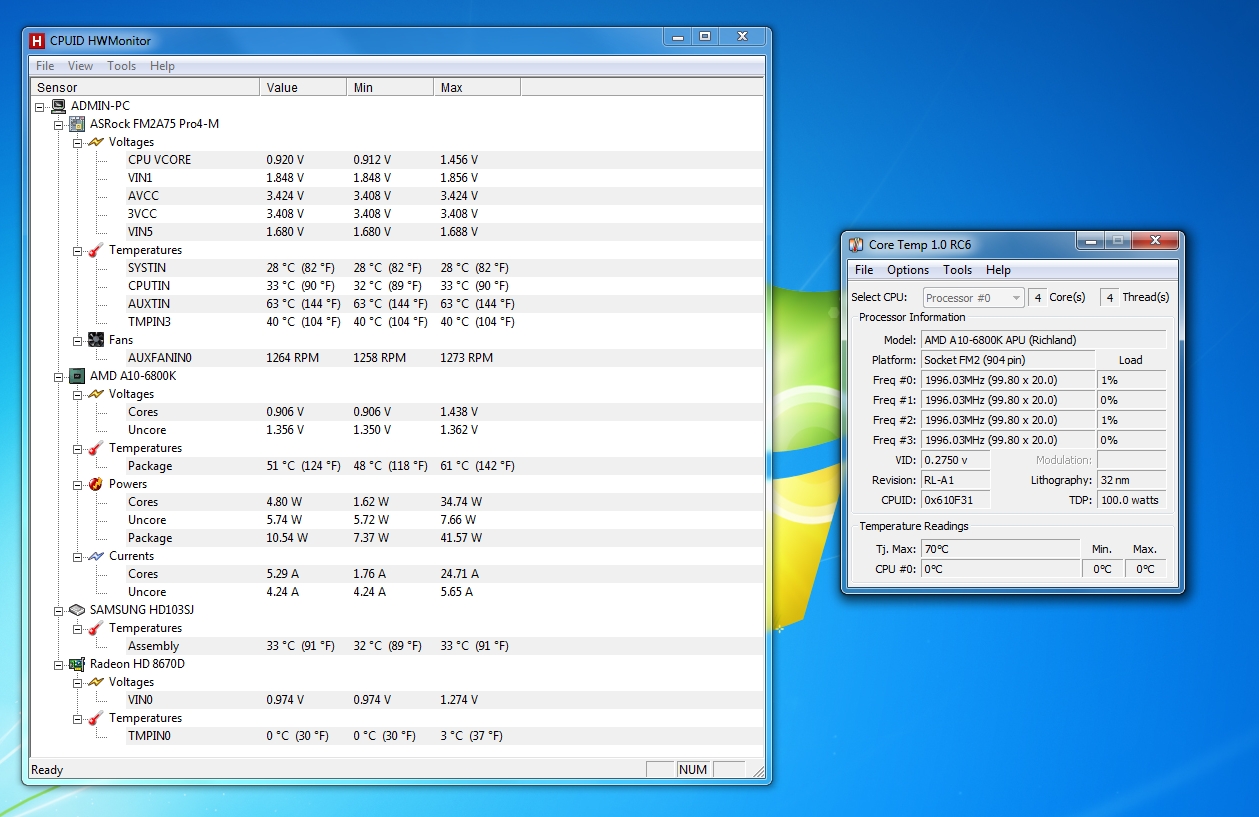Screen dimensions: 1259x817
Task: Click the thermometer icon of Radeon HD 8670D Temperatures
Action: (x=96, y=718)
